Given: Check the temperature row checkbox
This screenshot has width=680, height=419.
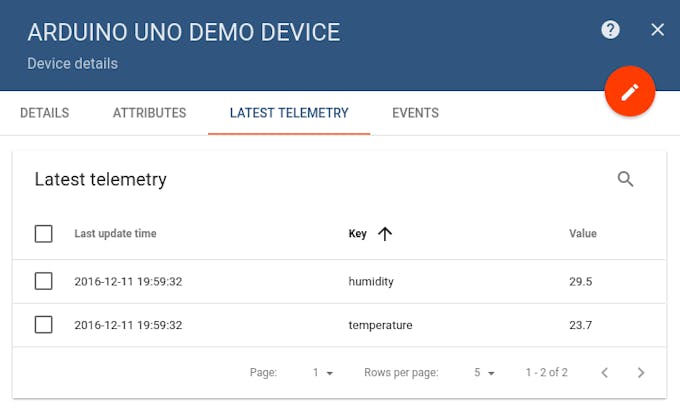Looking at the screenshot, I should 43,325.
